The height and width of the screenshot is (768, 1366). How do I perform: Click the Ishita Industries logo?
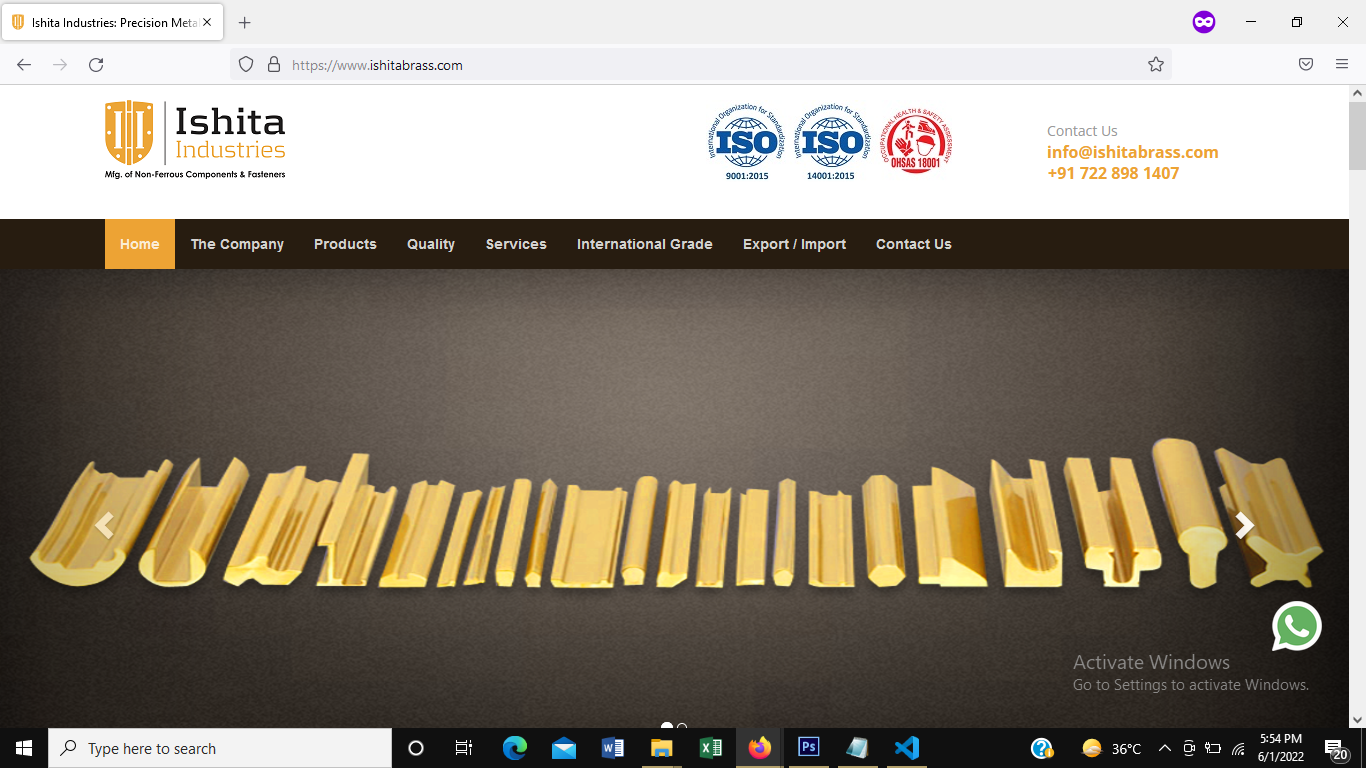tap(195, 139)
